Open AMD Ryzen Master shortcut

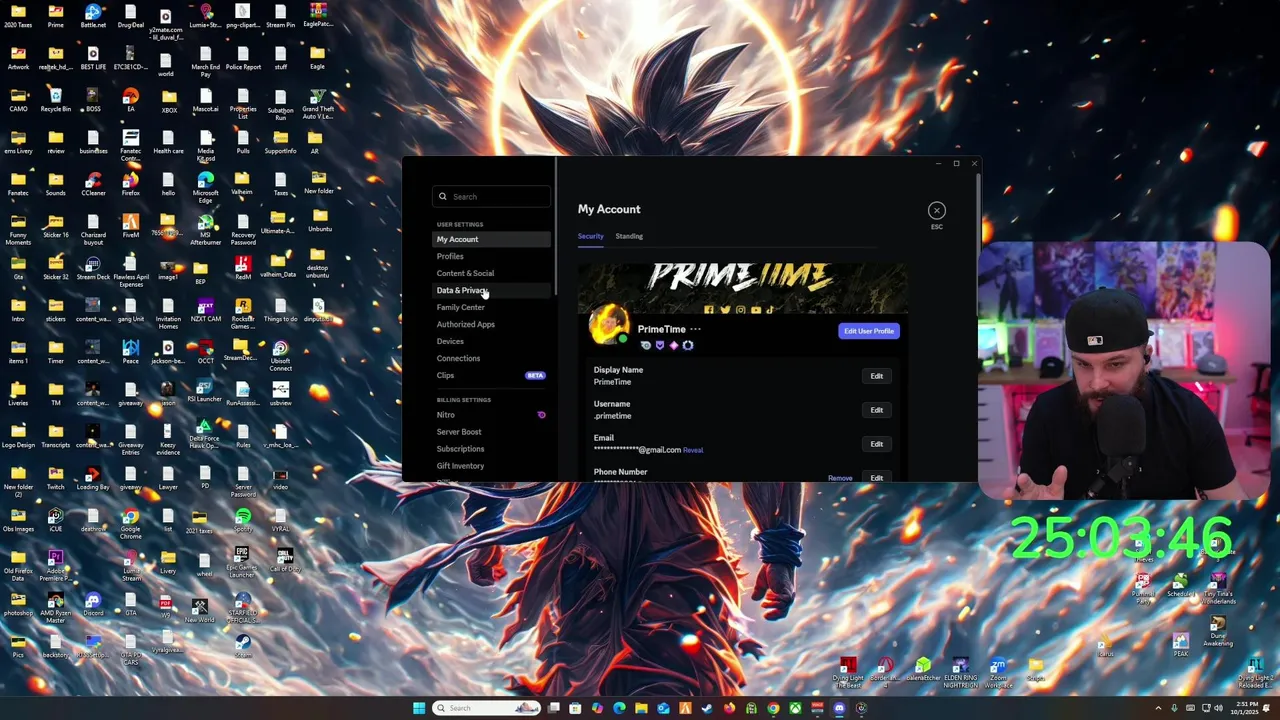click(x=55, y=607)
